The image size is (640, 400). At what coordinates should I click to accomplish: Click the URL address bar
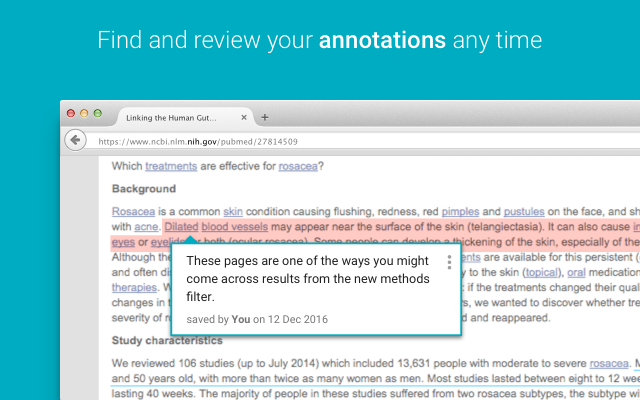(367, 142)
